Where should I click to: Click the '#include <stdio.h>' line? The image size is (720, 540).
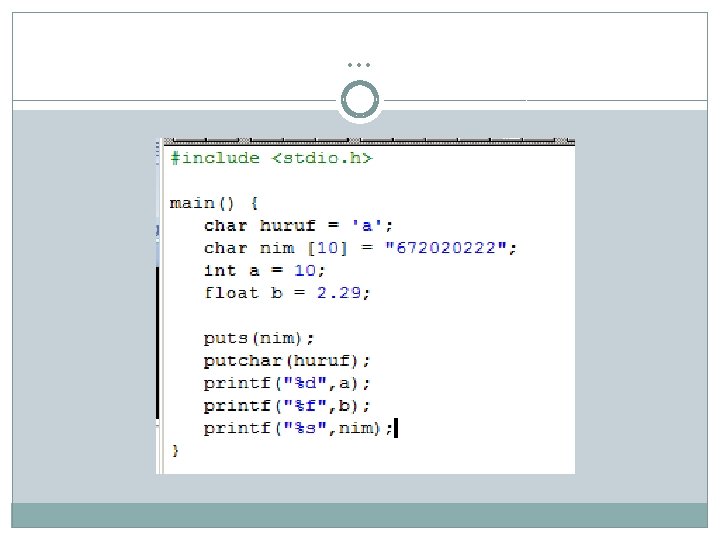tap(271, 158)
